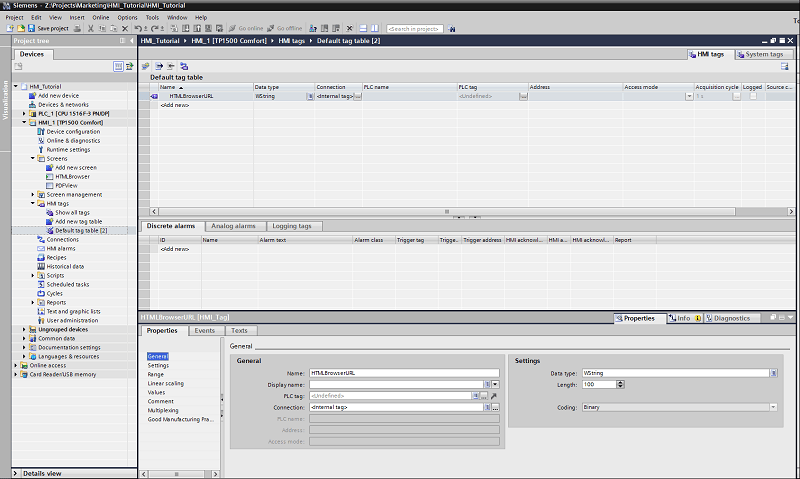The height and width of the screenshot is (479, 800).
Task: Expand the Screen management node
Action: 33,195
